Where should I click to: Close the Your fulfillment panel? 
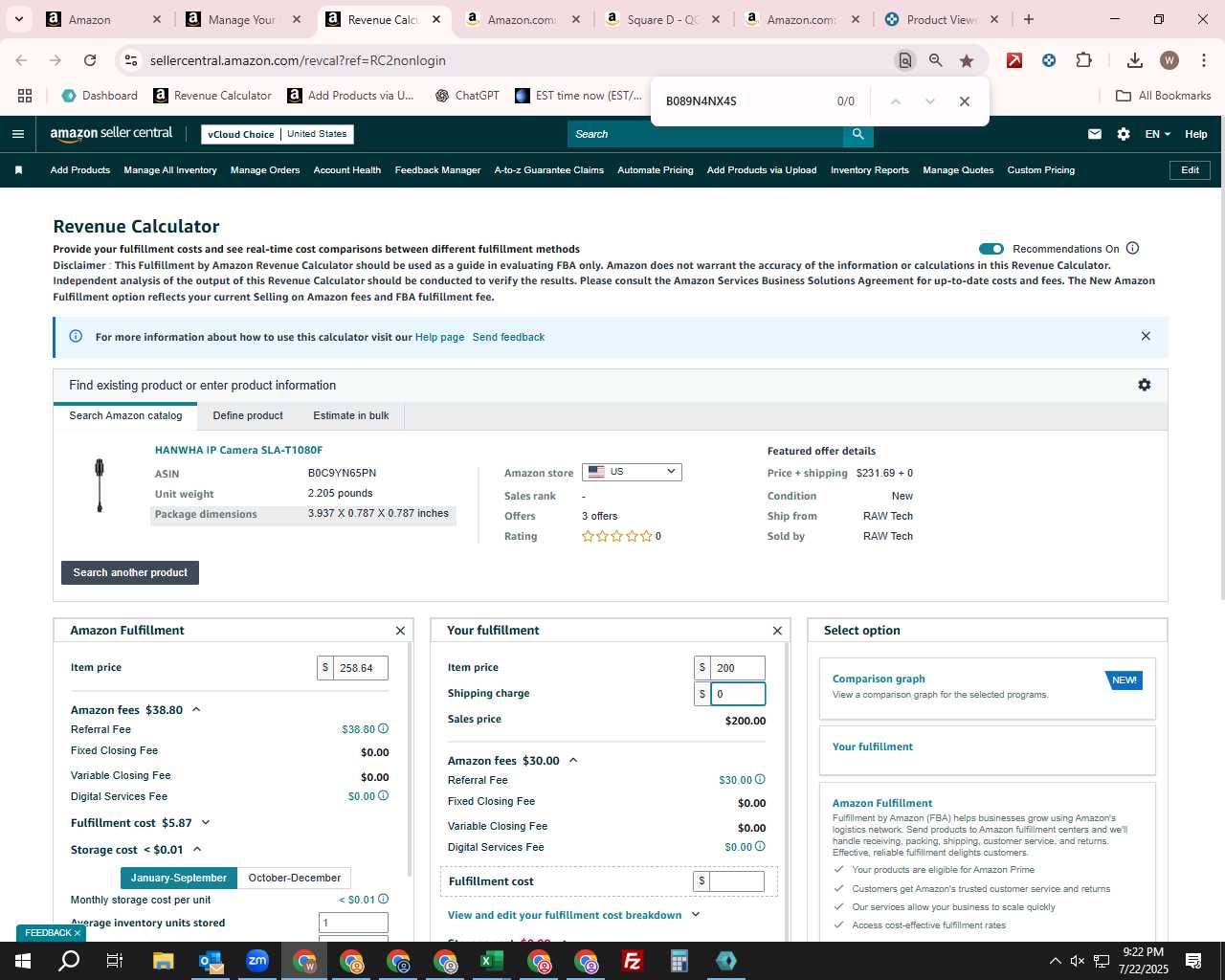778,631
